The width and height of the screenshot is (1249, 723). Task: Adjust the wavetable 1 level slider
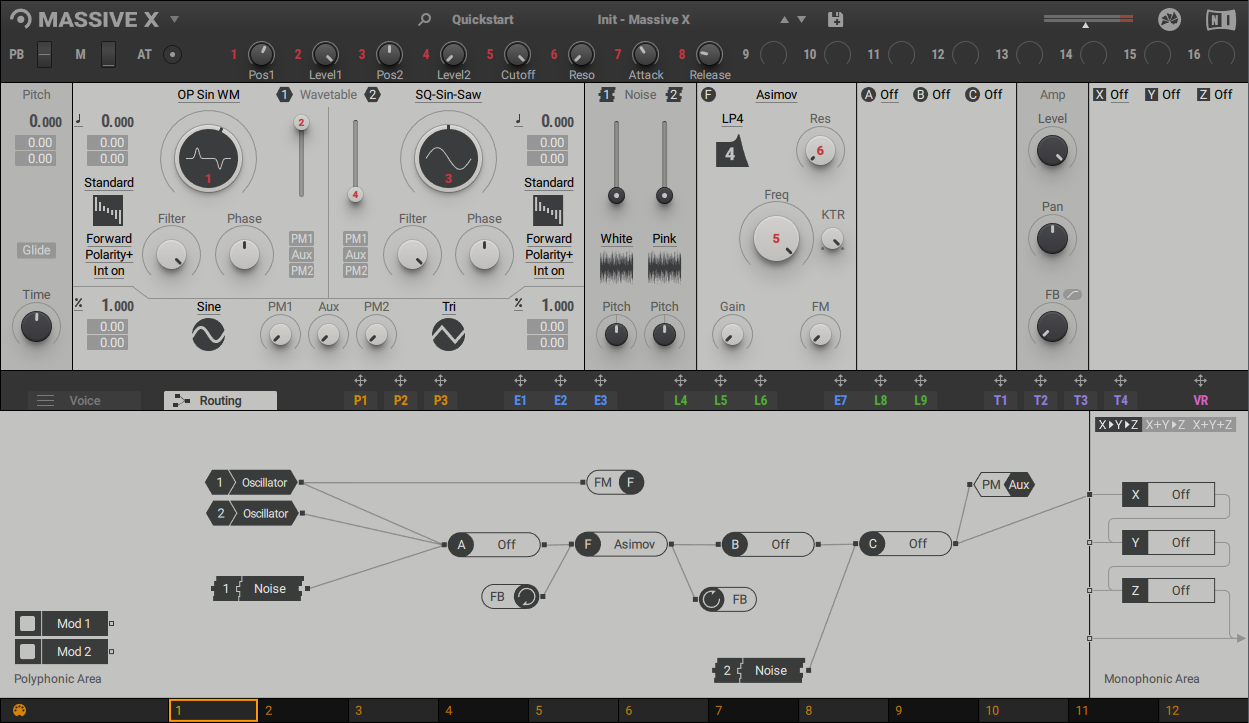pyautogui.click(x=301, y=155)
